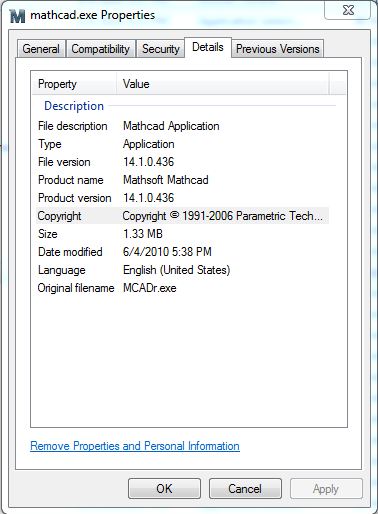
Task: Click the 6/4/2010 5:38 PM value
Action: pyautogui.click(x=167, y=252)
